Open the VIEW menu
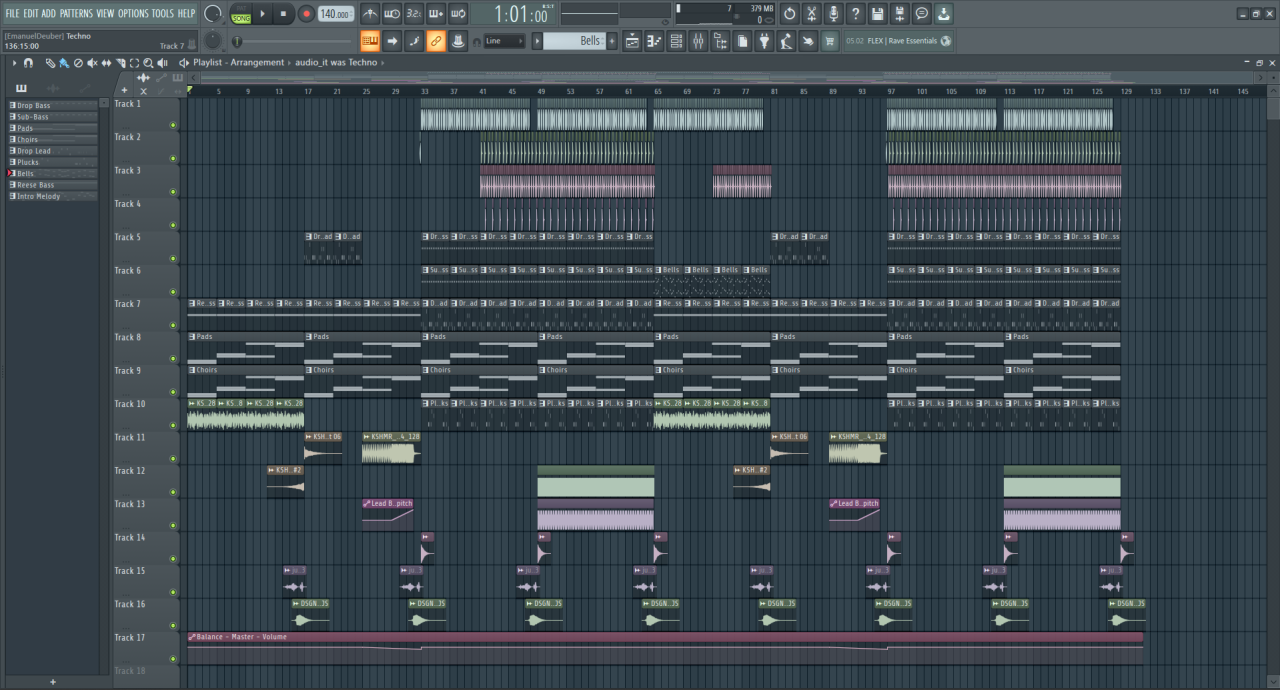1280x690 pixels. pyautogui.click(x=105, y=13)
